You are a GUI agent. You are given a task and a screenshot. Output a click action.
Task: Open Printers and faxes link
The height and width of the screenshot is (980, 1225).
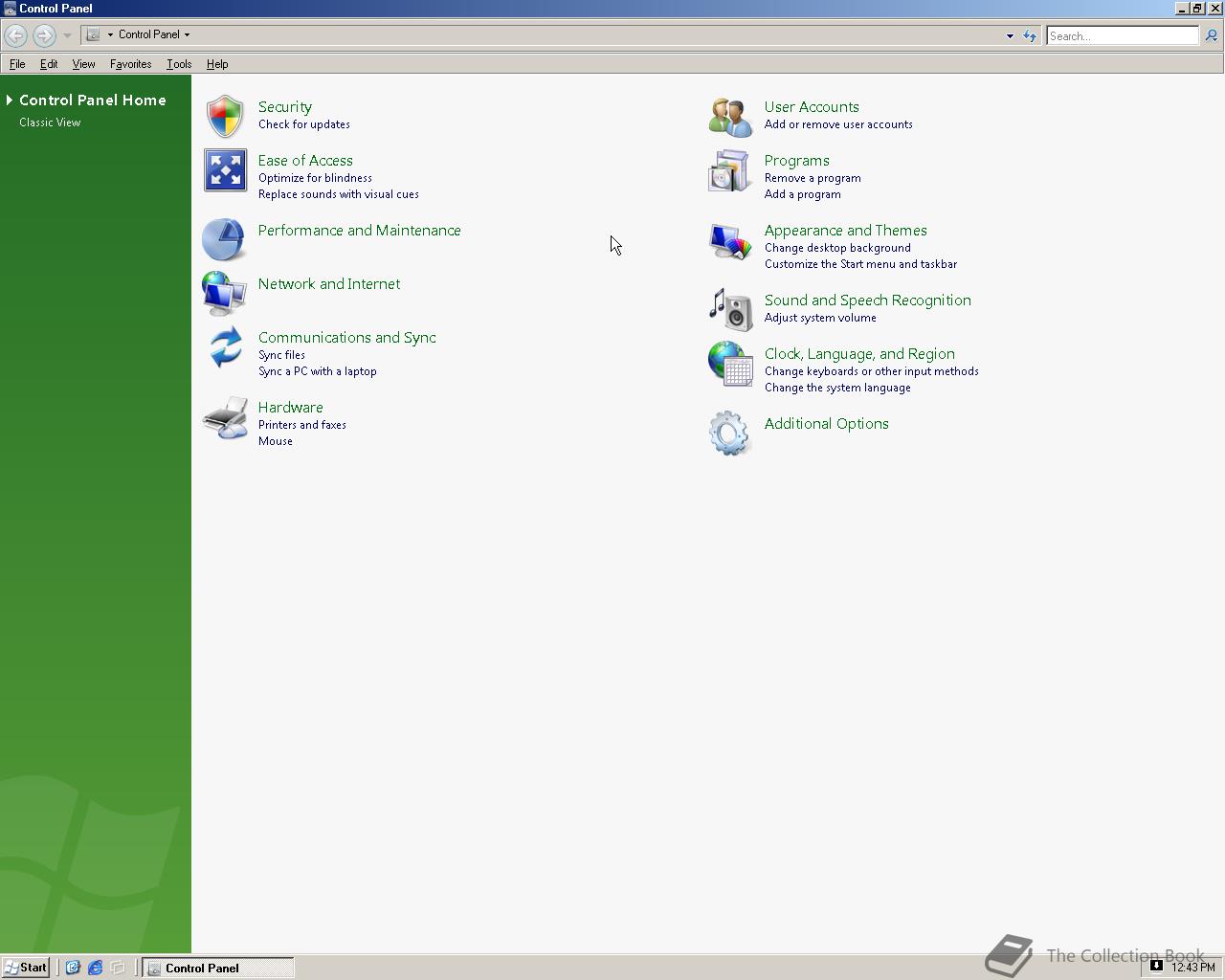302,425
